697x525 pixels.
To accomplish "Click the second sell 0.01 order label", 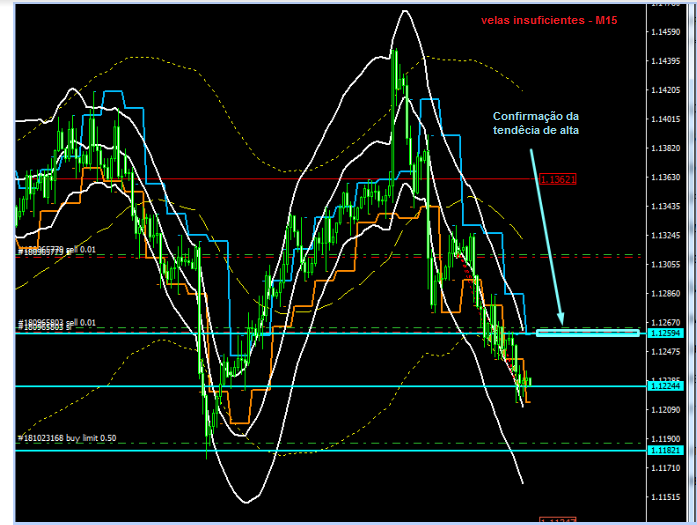I will 56,322.
